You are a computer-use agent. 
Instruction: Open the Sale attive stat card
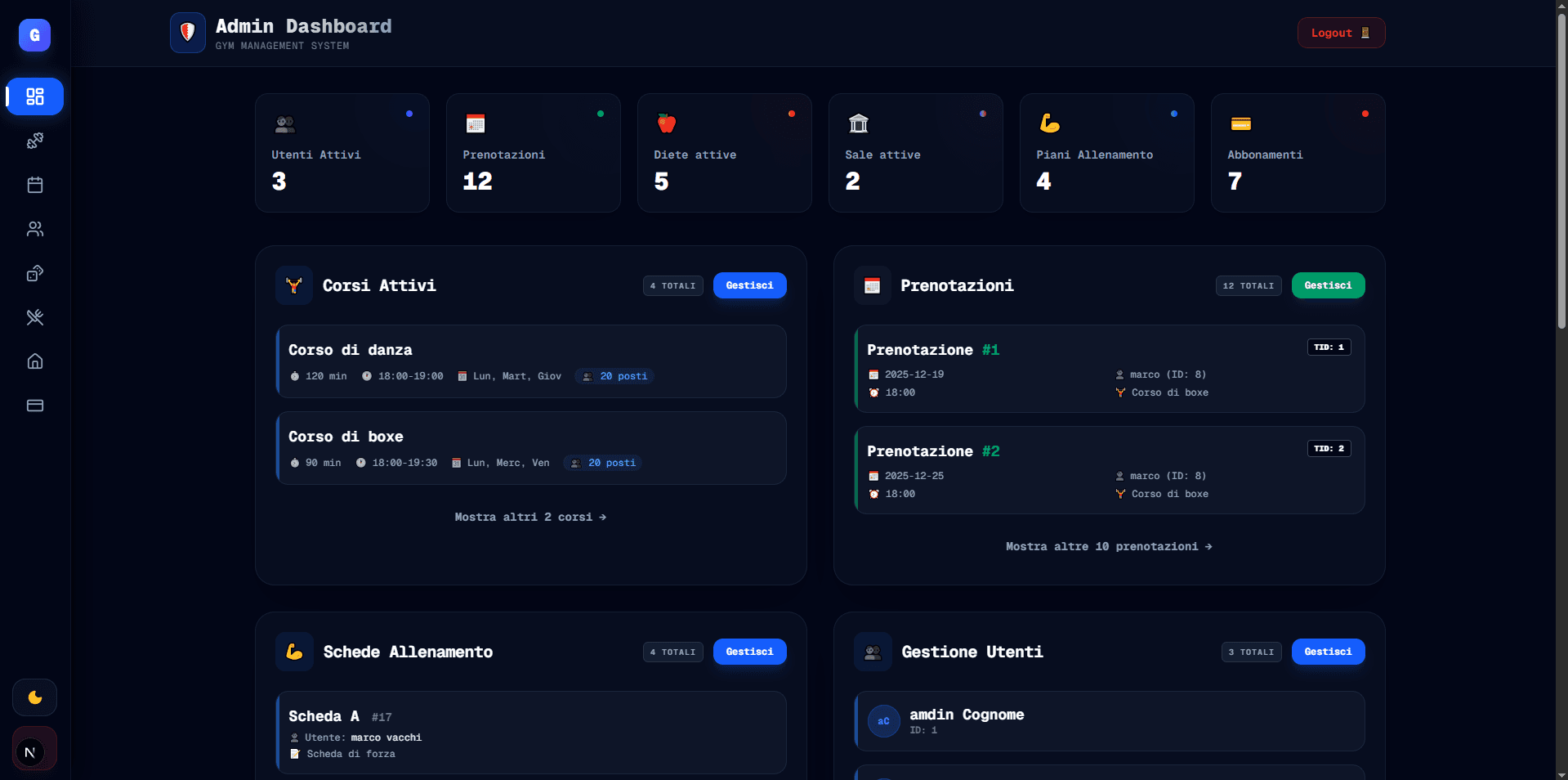[916, 153]
